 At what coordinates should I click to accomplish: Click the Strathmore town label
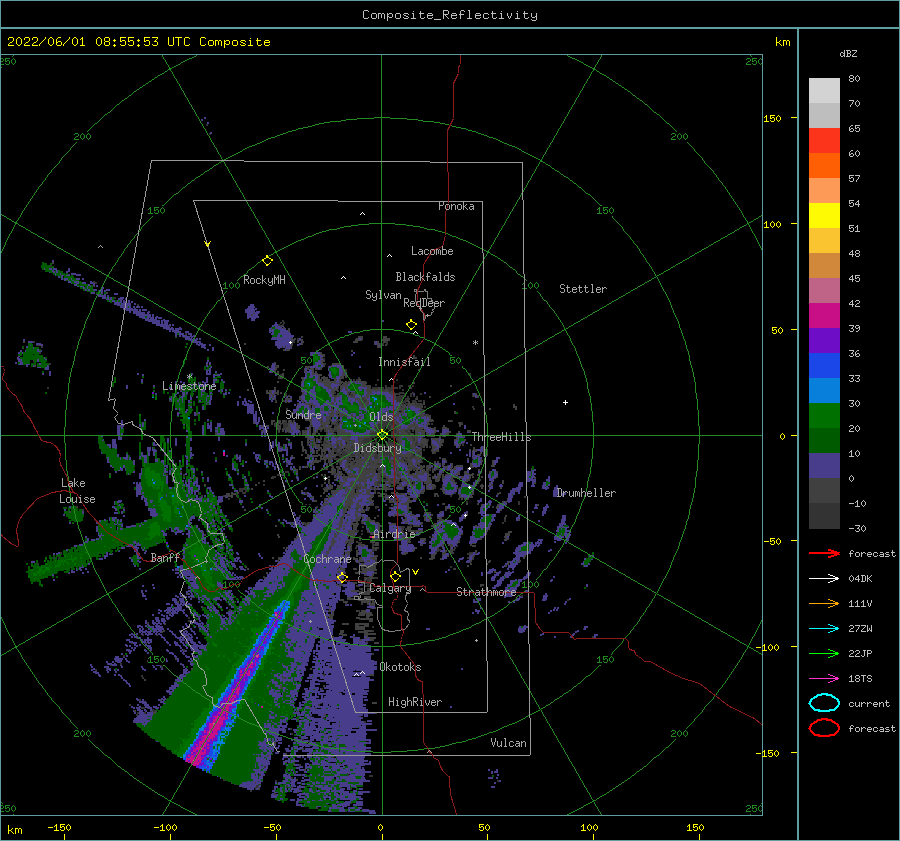pyautogui.click(x=486, y=592)
